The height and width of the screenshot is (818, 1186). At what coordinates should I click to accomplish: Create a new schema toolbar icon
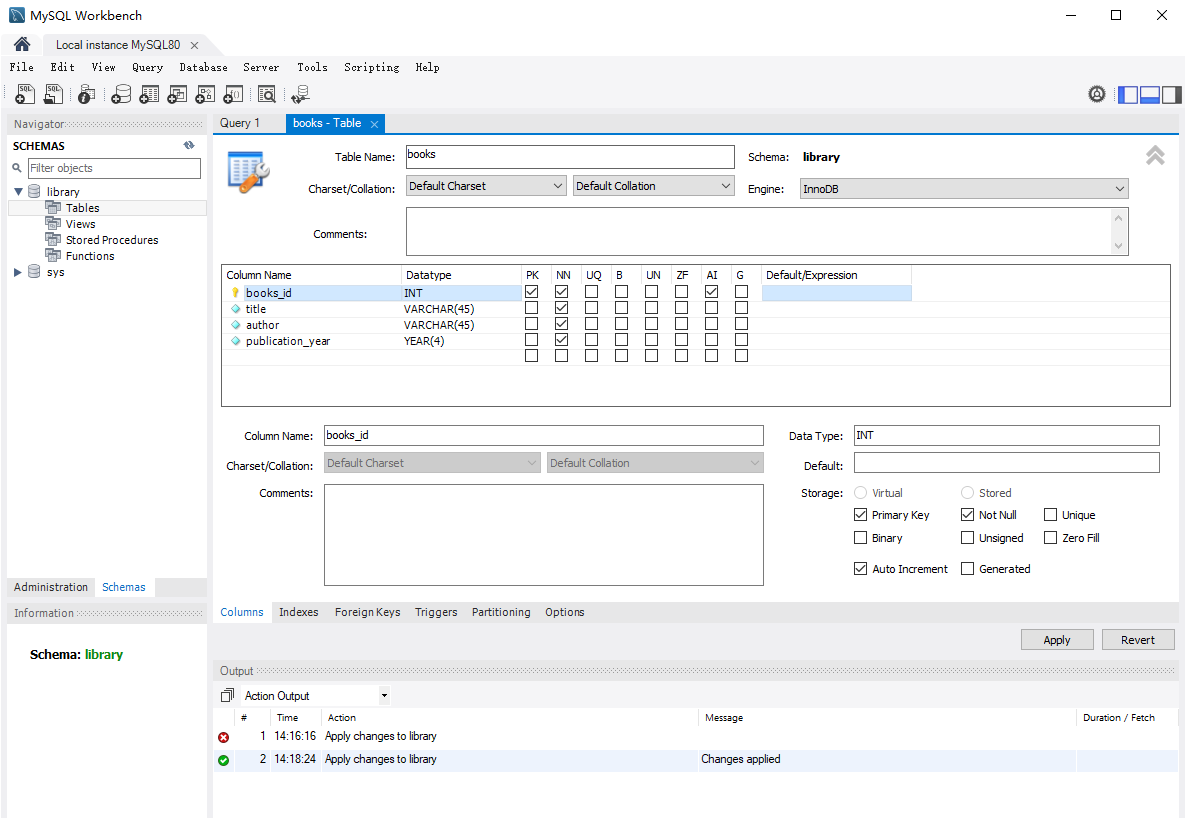(x=121, y=94)
